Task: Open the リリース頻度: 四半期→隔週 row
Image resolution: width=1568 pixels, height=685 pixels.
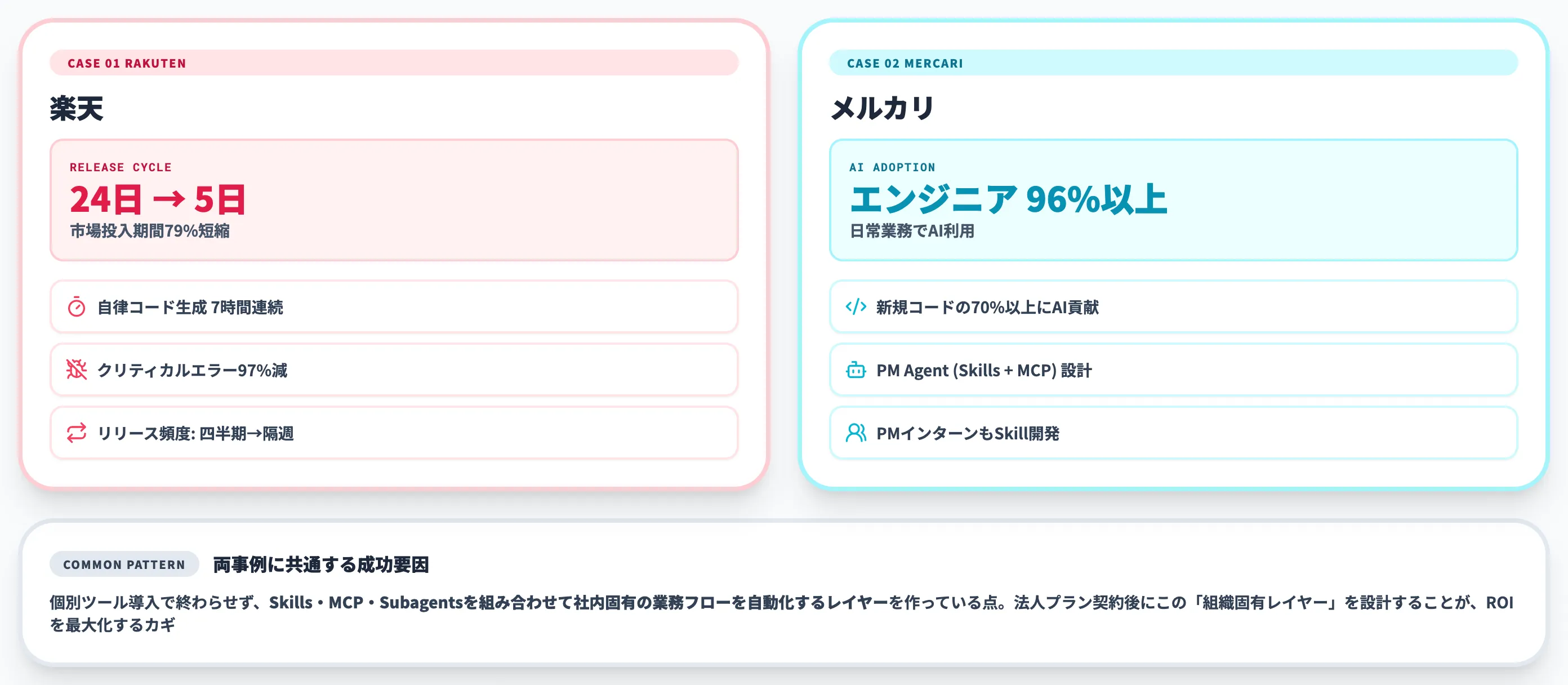Action: 394,433
